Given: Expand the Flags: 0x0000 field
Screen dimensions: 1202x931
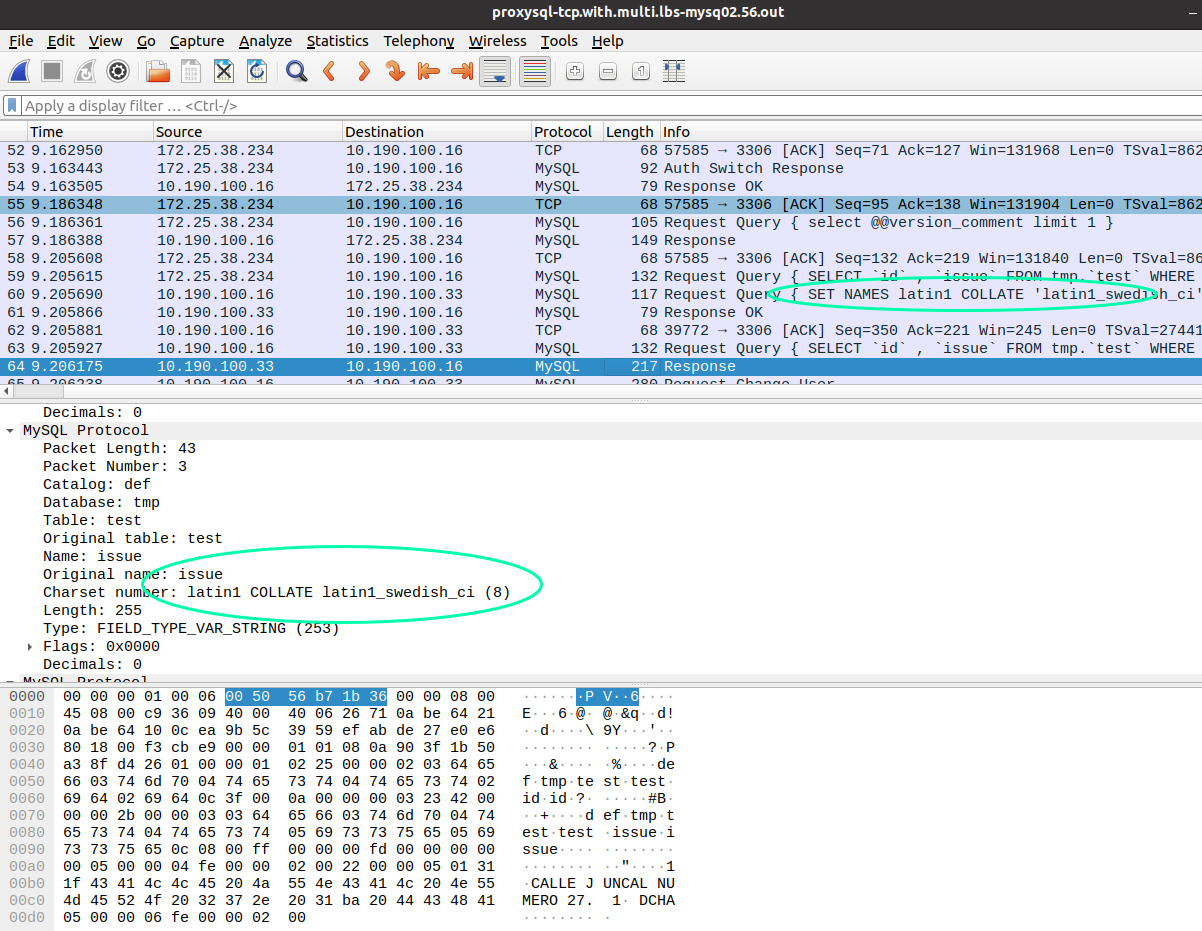Looking at the screenshot, I should point(28,646).
